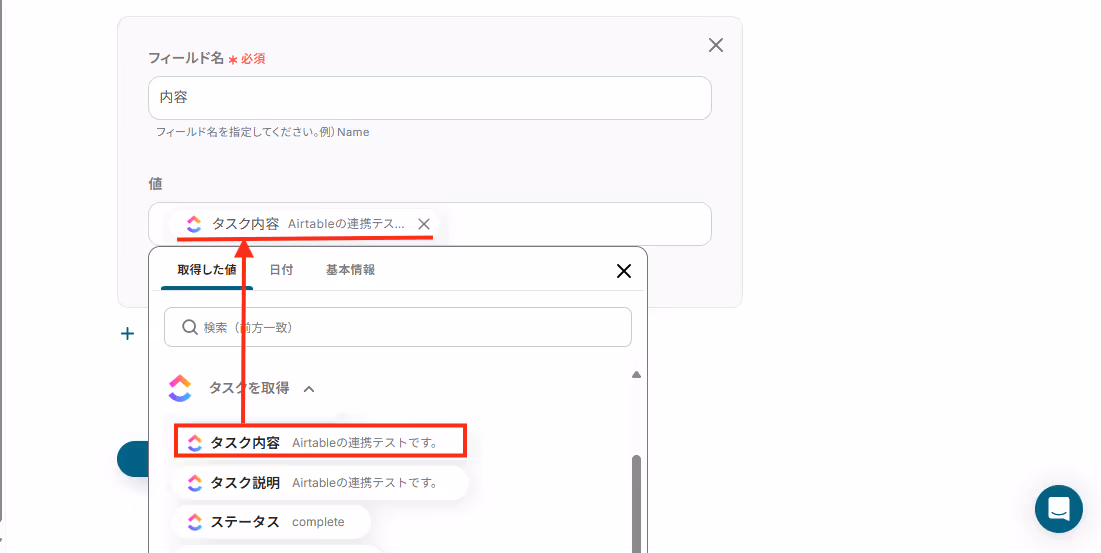The width and height of the screenshot is (1101, 553).
Task: Switch to the 取得した値 tab
Action: (x=207, y=269)
